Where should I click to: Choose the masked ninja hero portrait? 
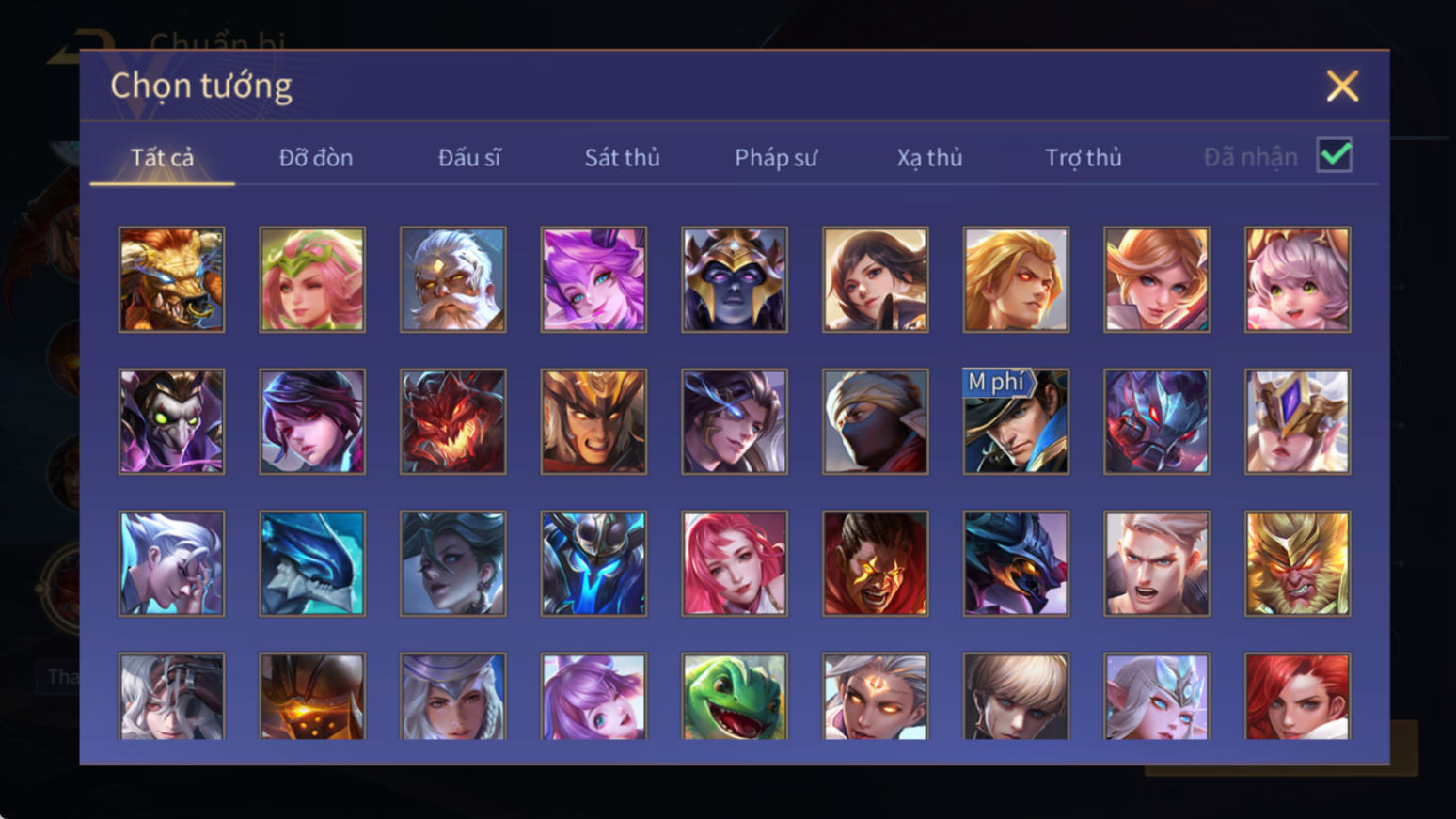(x=875, y=421)
